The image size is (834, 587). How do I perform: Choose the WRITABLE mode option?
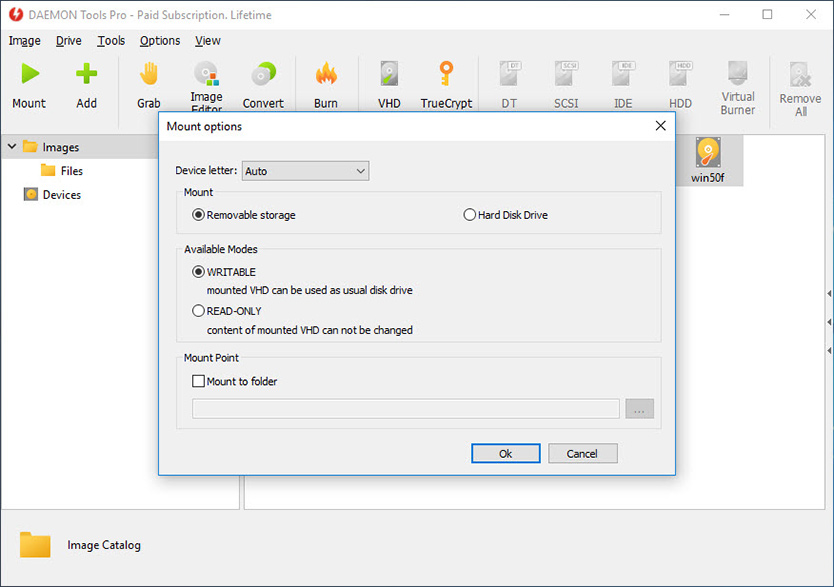tap(198, 272)
